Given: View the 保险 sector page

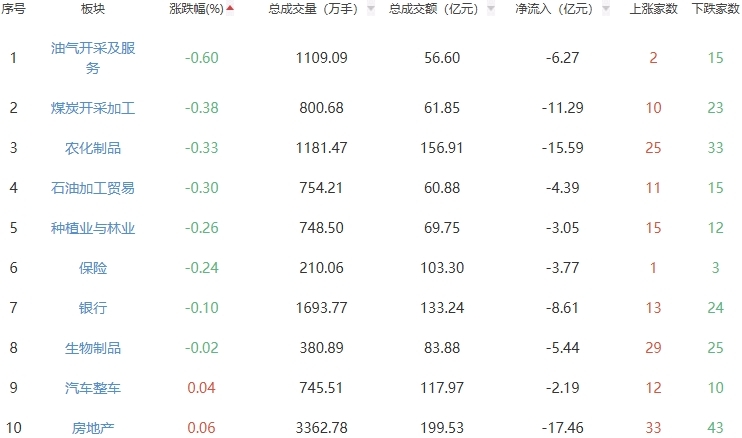Looking at the screenshot, I should pos(93,268).
